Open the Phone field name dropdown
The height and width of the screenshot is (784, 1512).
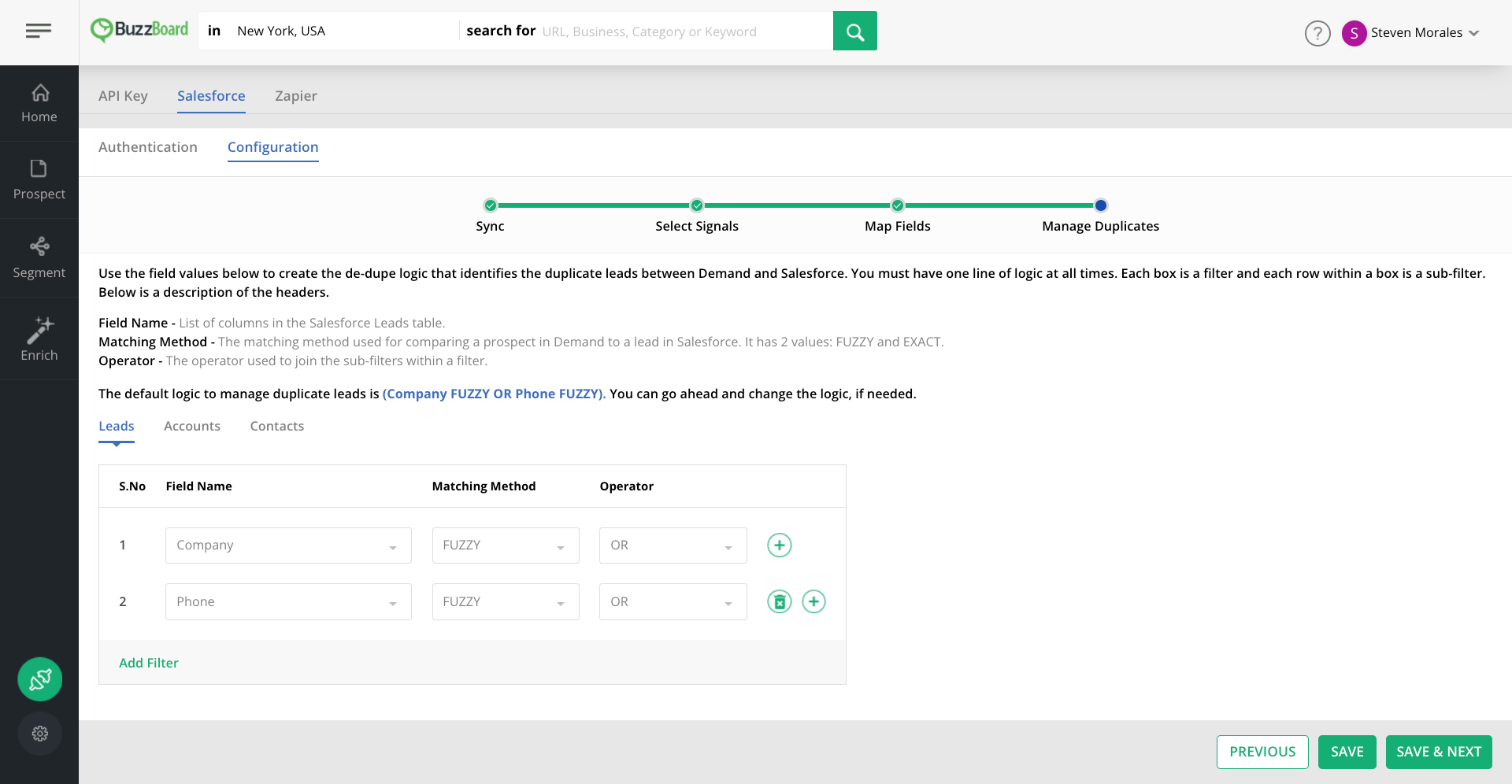point(288,602)
